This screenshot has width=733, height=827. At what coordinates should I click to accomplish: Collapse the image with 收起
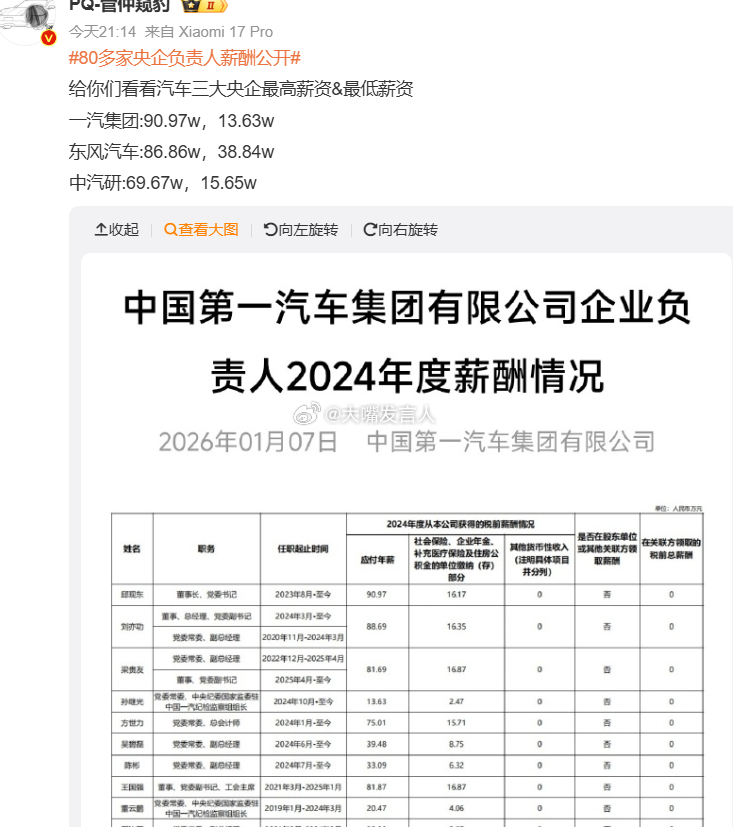pos(117,230)
